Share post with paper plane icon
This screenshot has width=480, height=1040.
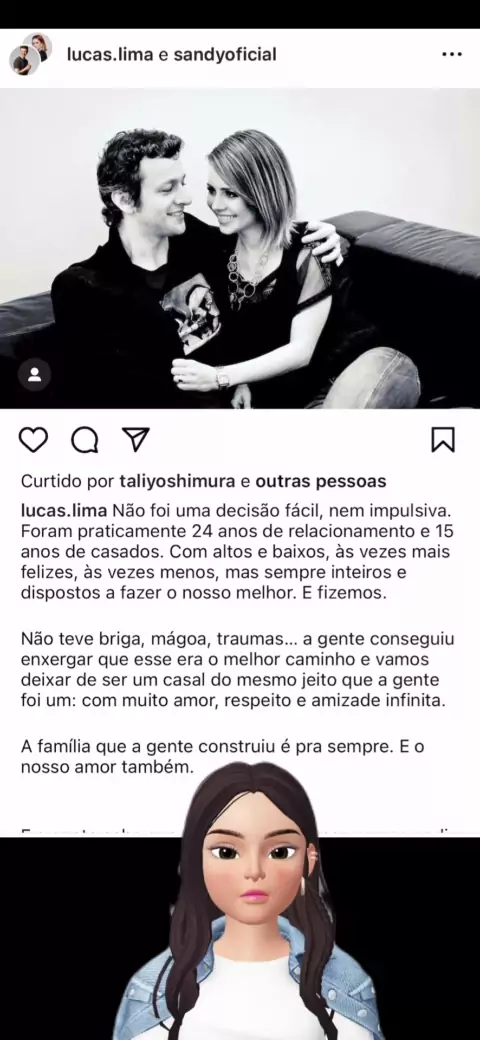[x=136, y=439]
